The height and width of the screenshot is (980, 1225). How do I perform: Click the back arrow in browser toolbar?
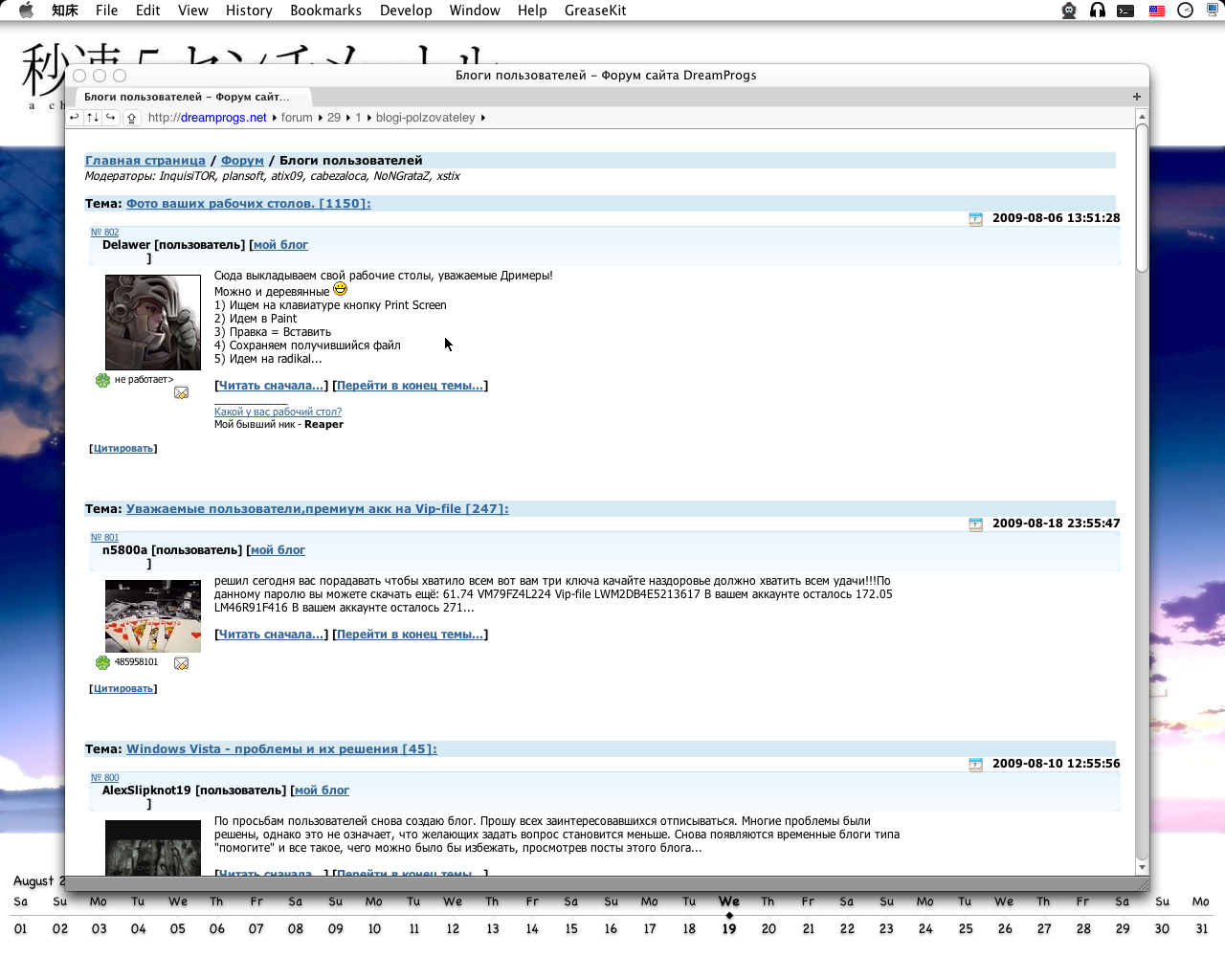click(74, 117)
